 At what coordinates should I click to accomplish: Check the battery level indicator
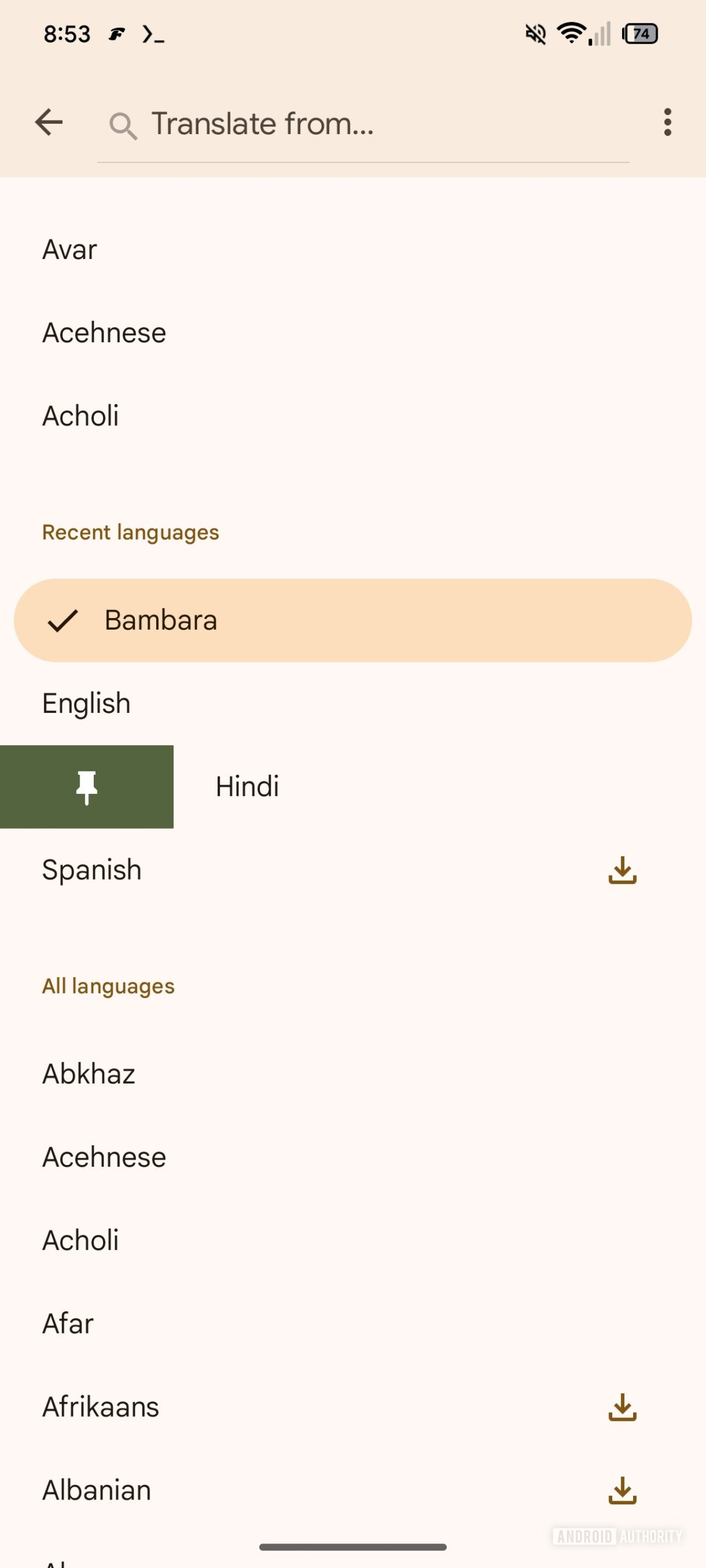click(x=640, y=34)
